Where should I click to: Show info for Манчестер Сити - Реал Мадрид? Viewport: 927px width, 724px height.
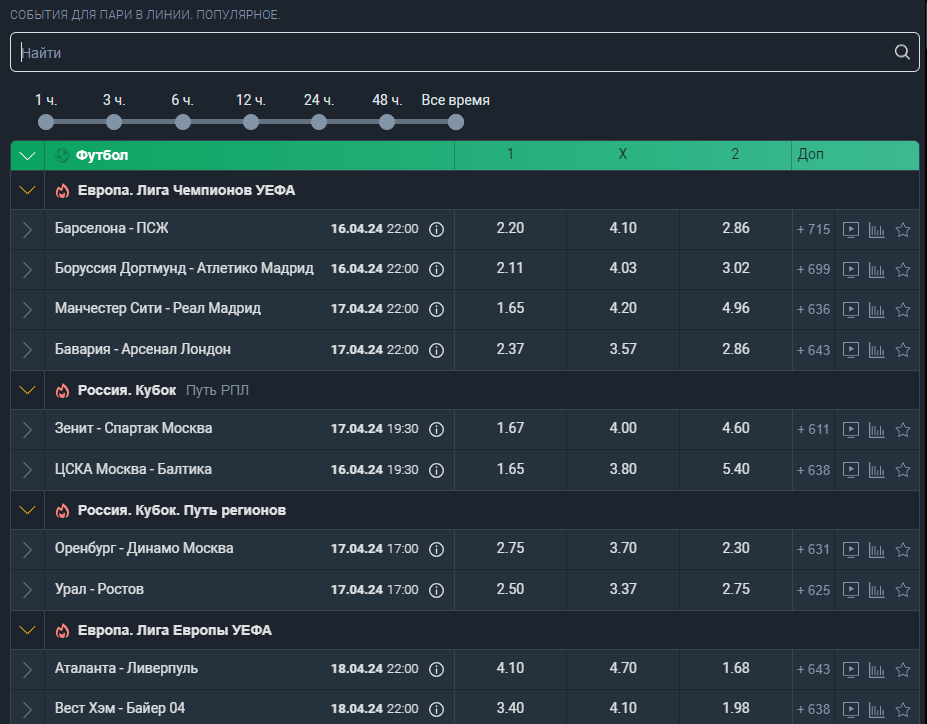click(436, 309)
